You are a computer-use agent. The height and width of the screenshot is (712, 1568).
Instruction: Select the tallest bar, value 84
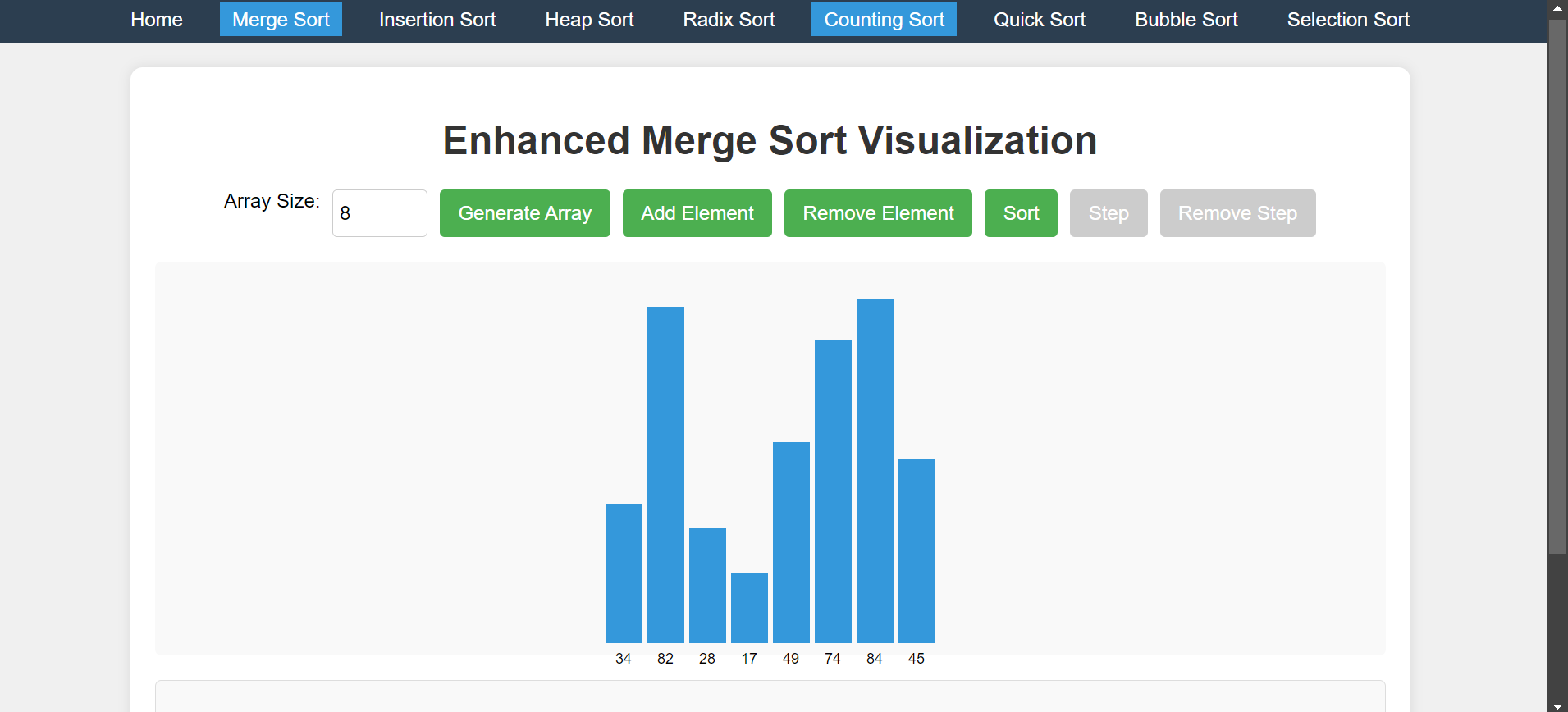pyautogui.click(x=875, y=471)
